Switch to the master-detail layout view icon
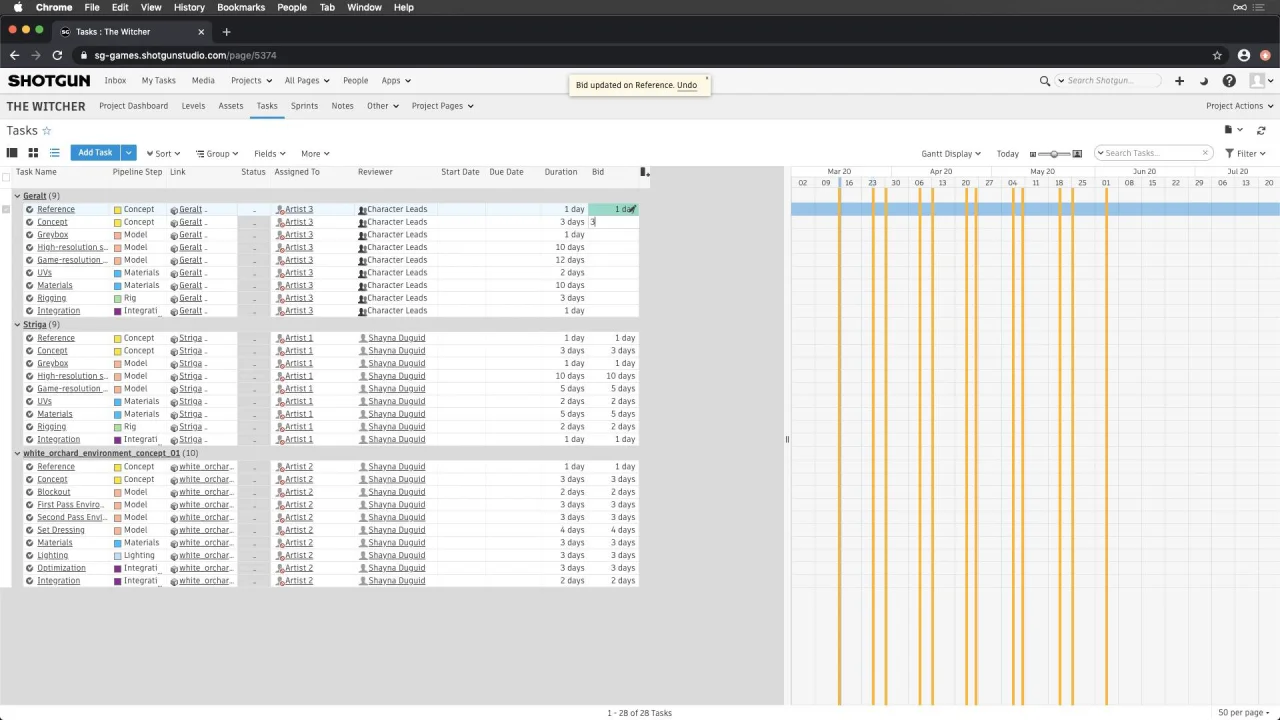Viewport: 1280px width, 720px height. click(x=12, y=153)
